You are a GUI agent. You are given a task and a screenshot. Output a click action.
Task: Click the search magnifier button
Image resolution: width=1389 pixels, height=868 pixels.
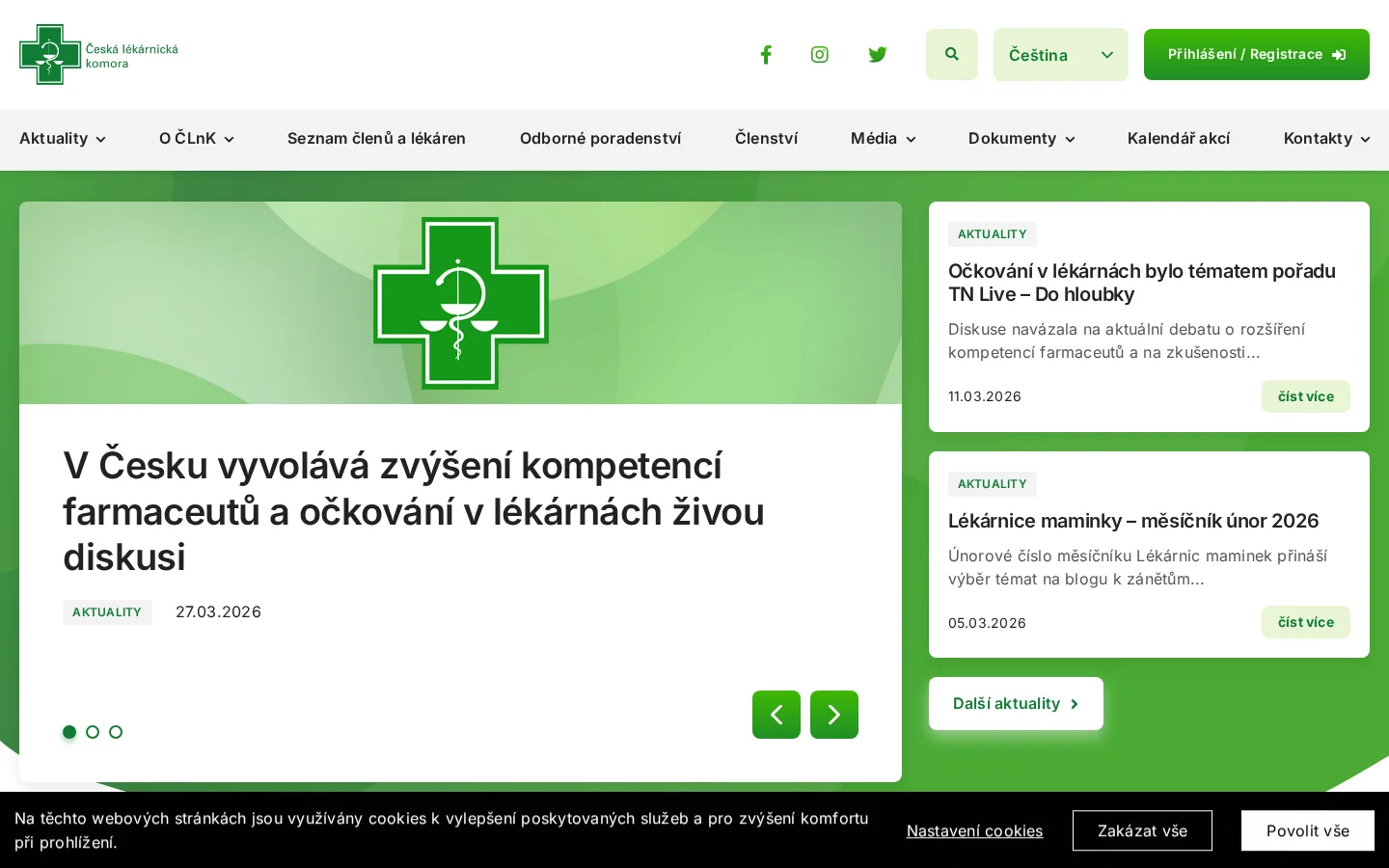coord(952,55)
